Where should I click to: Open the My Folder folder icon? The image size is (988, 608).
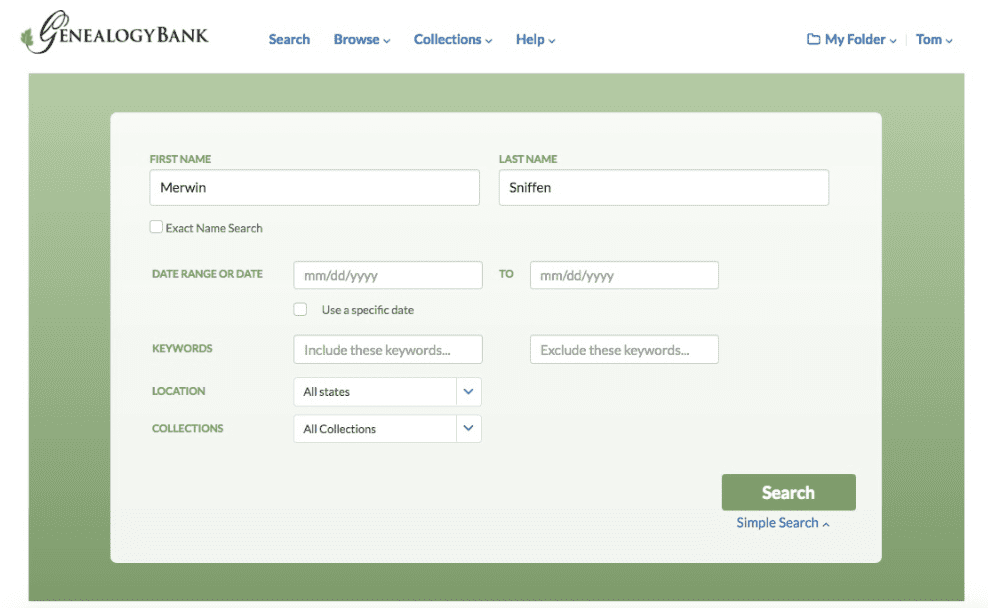tap(813, 39)
